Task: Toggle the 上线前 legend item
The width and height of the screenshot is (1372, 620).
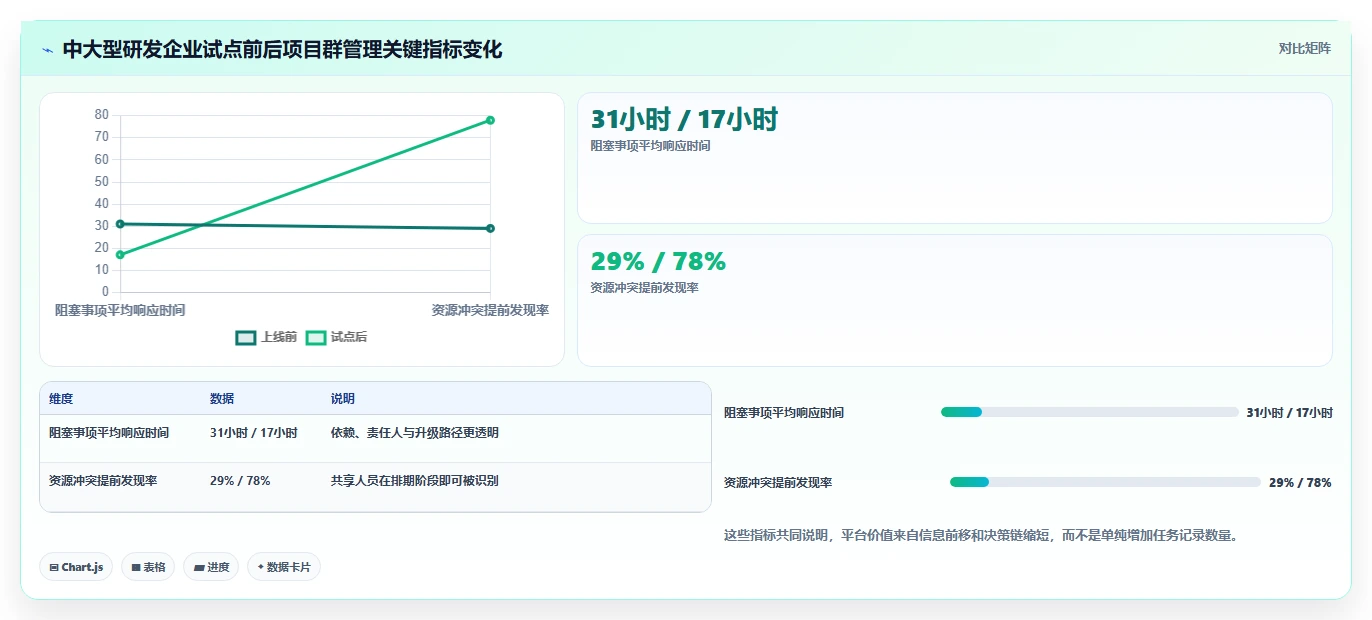Action: pyautogui.click(x=266, y=337)
